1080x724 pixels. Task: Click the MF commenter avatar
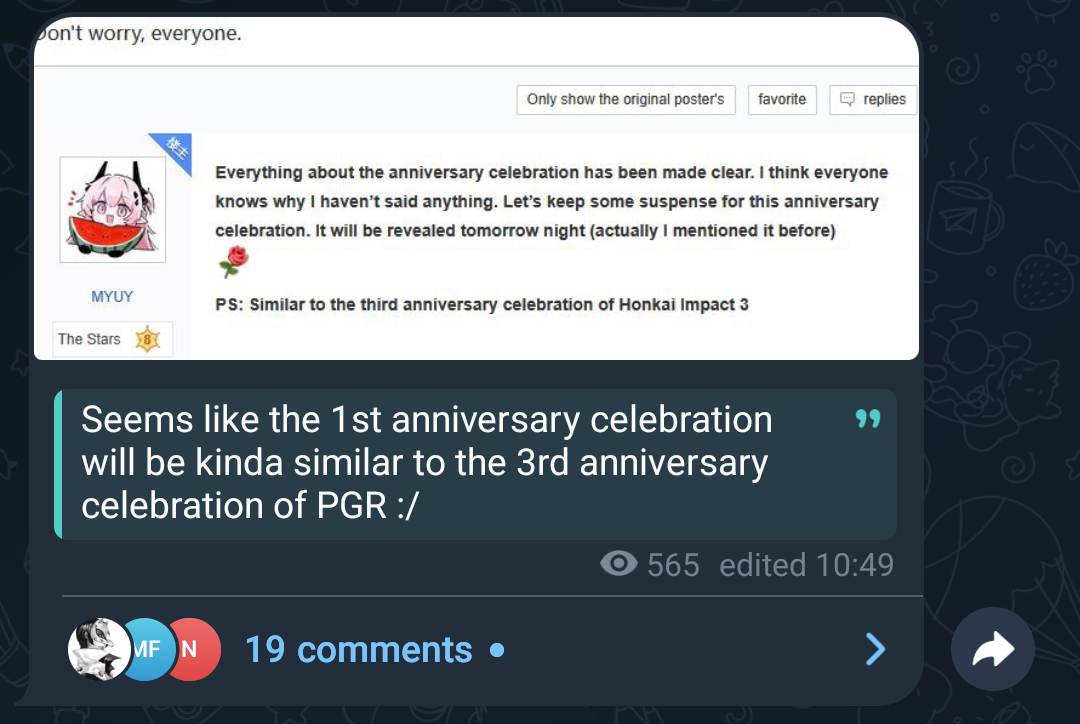pos(147,649)
